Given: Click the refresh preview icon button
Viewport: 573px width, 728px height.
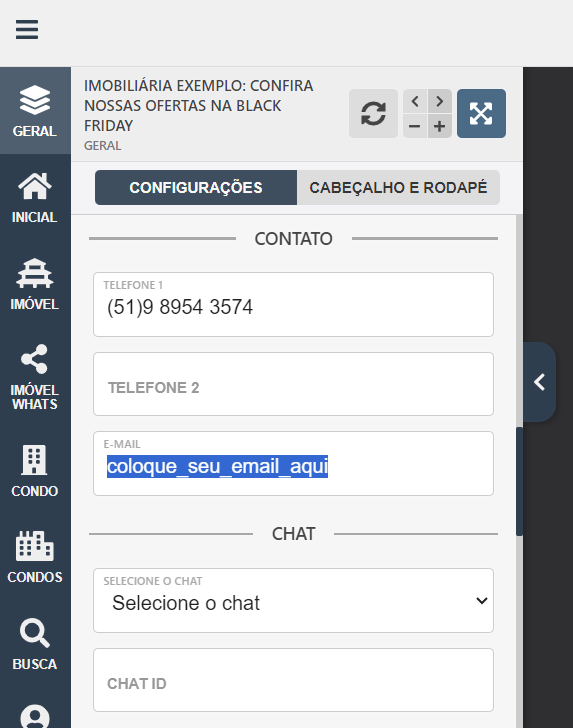Looking at the screenshot, I should click(373, 113).
